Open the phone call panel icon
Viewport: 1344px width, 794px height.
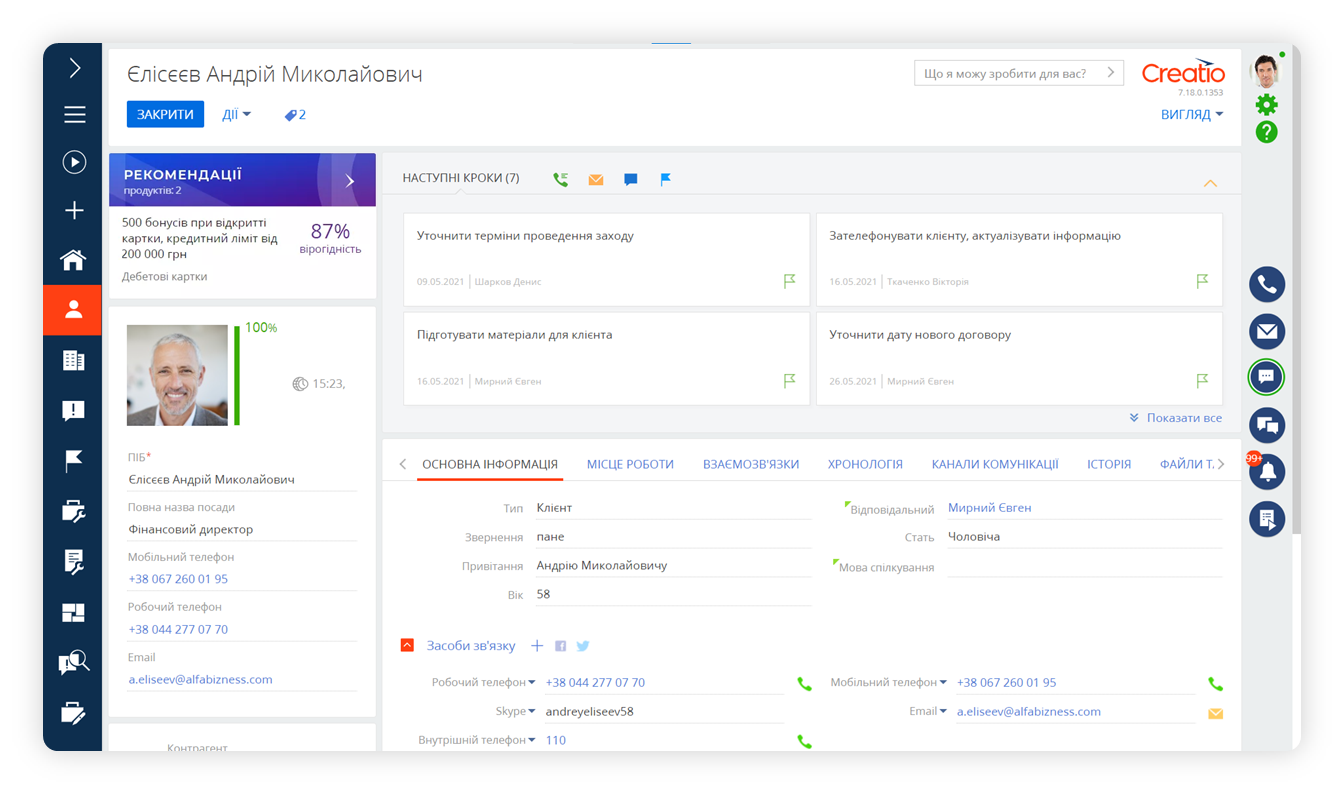(1266, 284)
